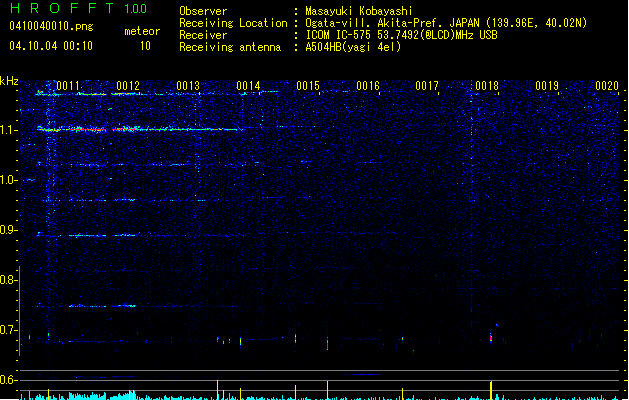The width and height of the screenshot is (629, 400).
Task: Click the 0012 time marker
Action: coord(128,86)
